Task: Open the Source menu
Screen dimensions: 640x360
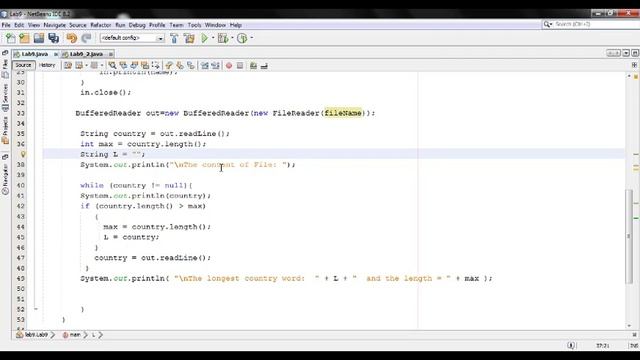Action: (78, 25)
